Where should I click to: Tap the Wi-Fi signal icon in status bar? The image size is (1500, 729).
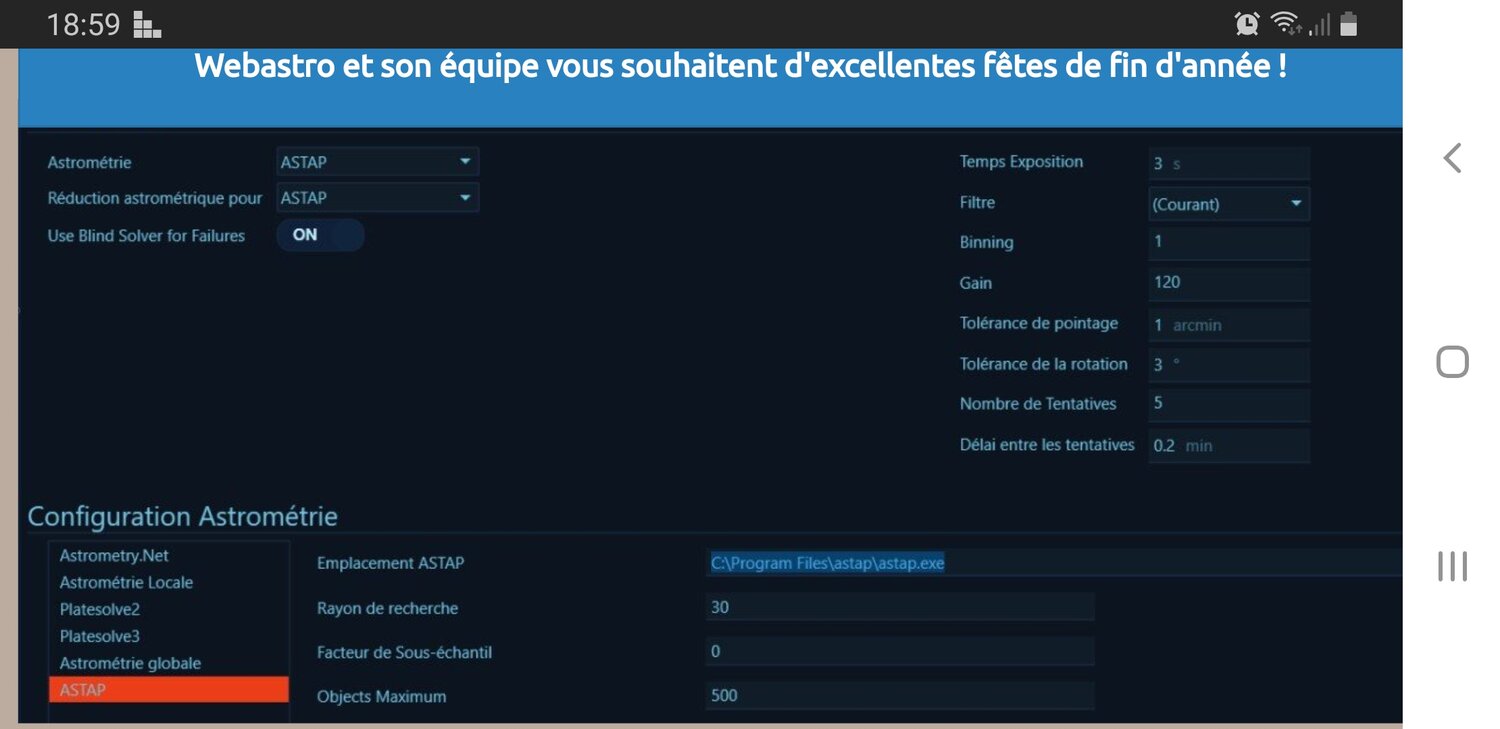tap(1286, 22)
